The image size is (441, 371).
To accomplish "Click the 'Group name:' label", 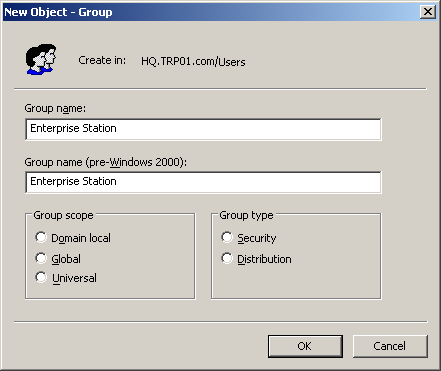I will 55,109.
